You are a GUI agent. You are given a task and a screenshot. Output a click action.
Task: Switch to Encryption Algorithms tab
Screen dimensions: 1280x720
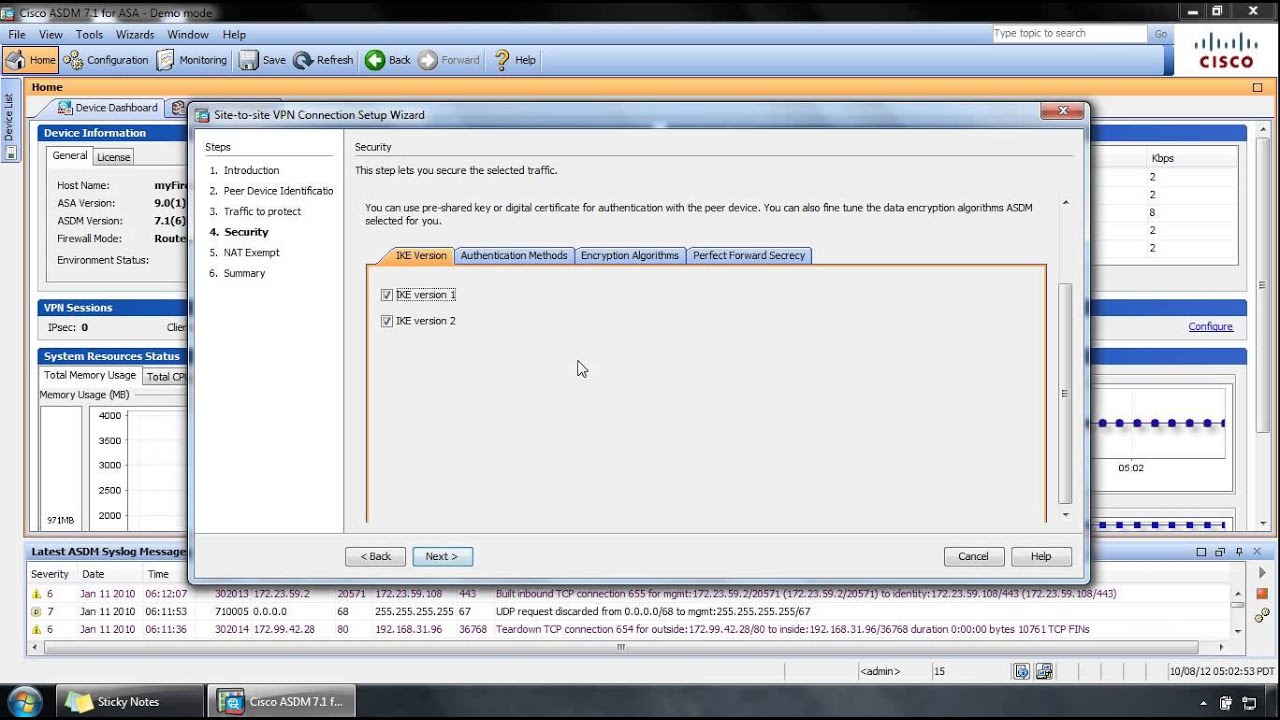pos(630,256)
